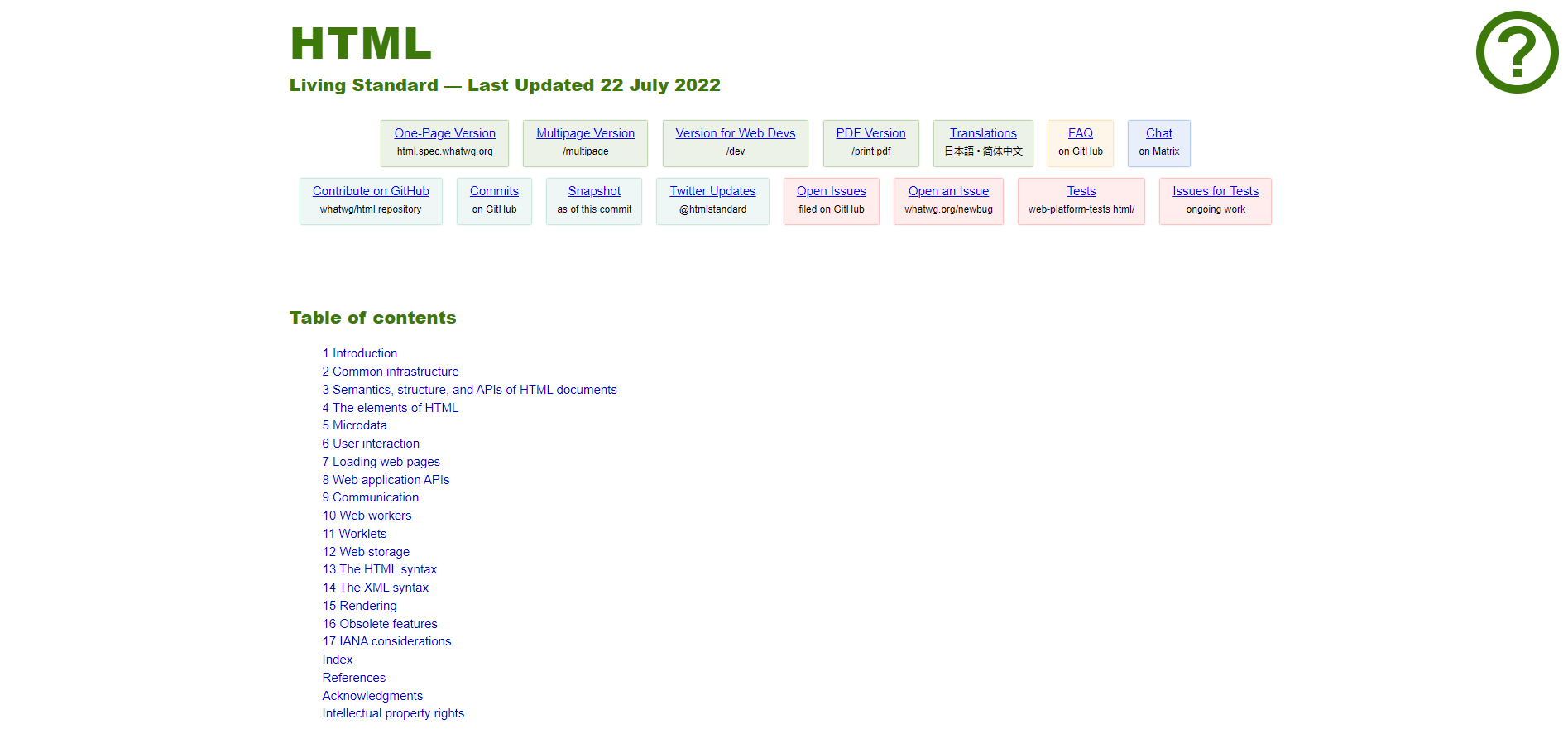This screenshot has width=1568, height=734.
Task: Go to 7 Loading web pages
Action: tap(381, 462)
